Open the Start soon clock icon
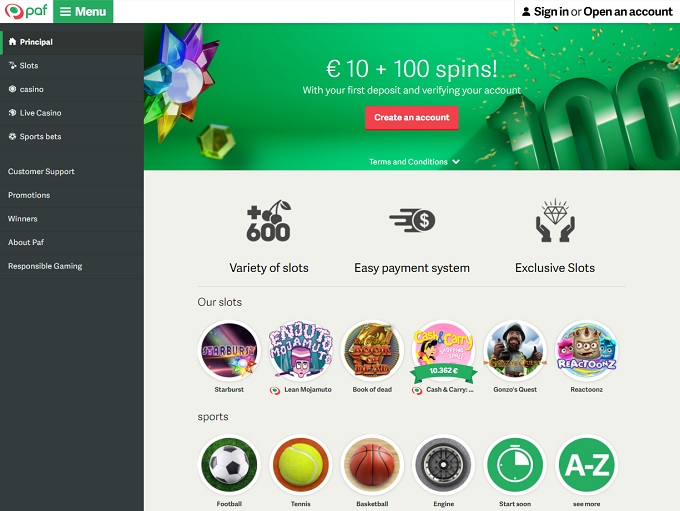 click(515, 465)
